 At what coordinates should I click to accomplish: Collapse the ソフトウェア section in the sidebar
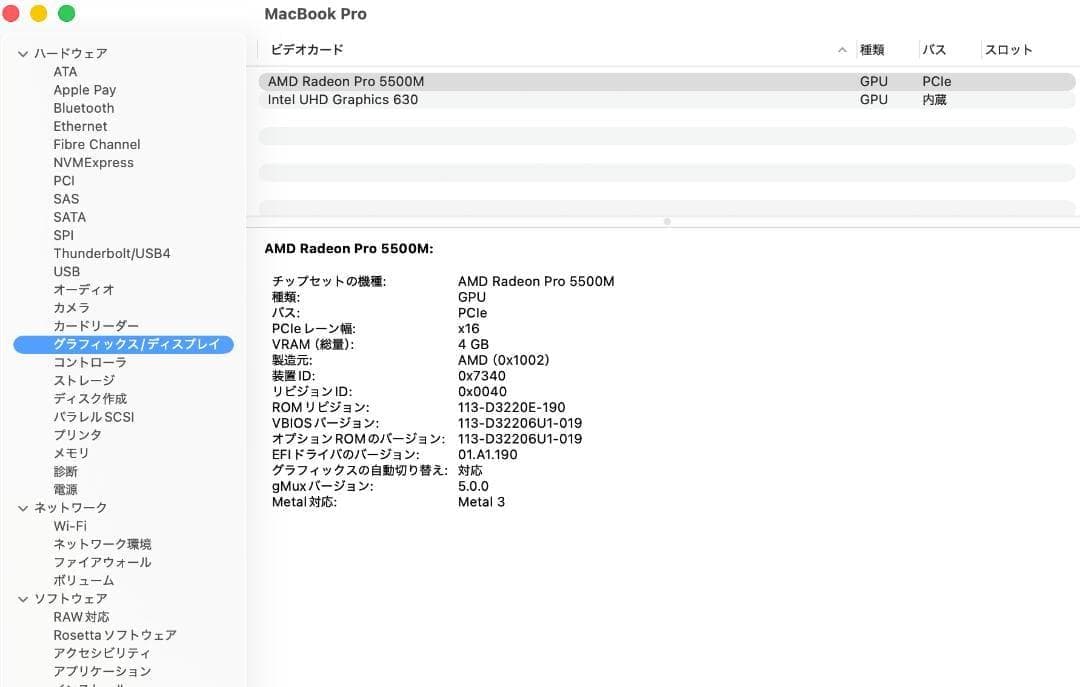click(x=22, y=598)
